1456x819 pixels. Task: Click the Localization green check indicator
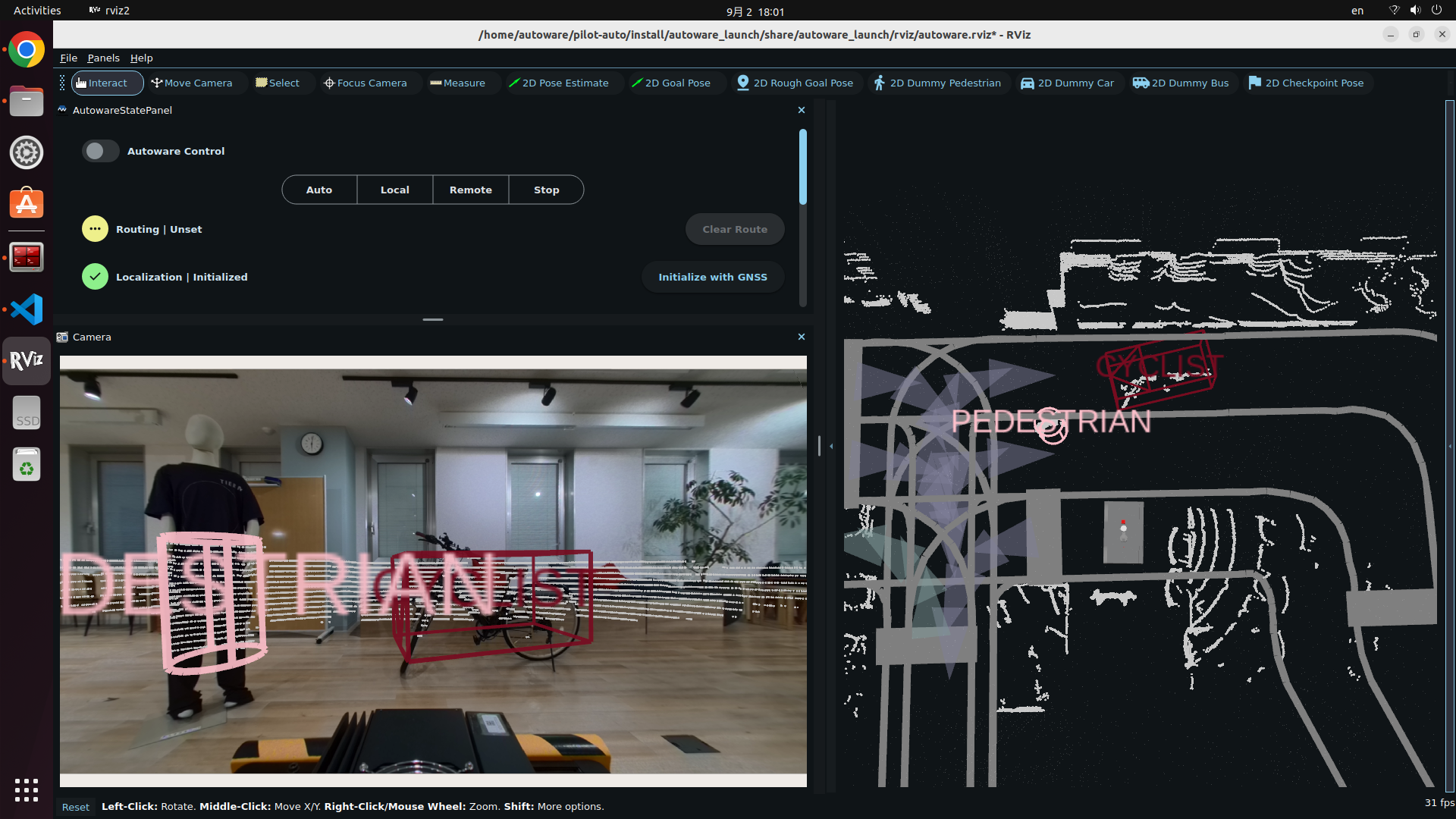click(95, 277)
